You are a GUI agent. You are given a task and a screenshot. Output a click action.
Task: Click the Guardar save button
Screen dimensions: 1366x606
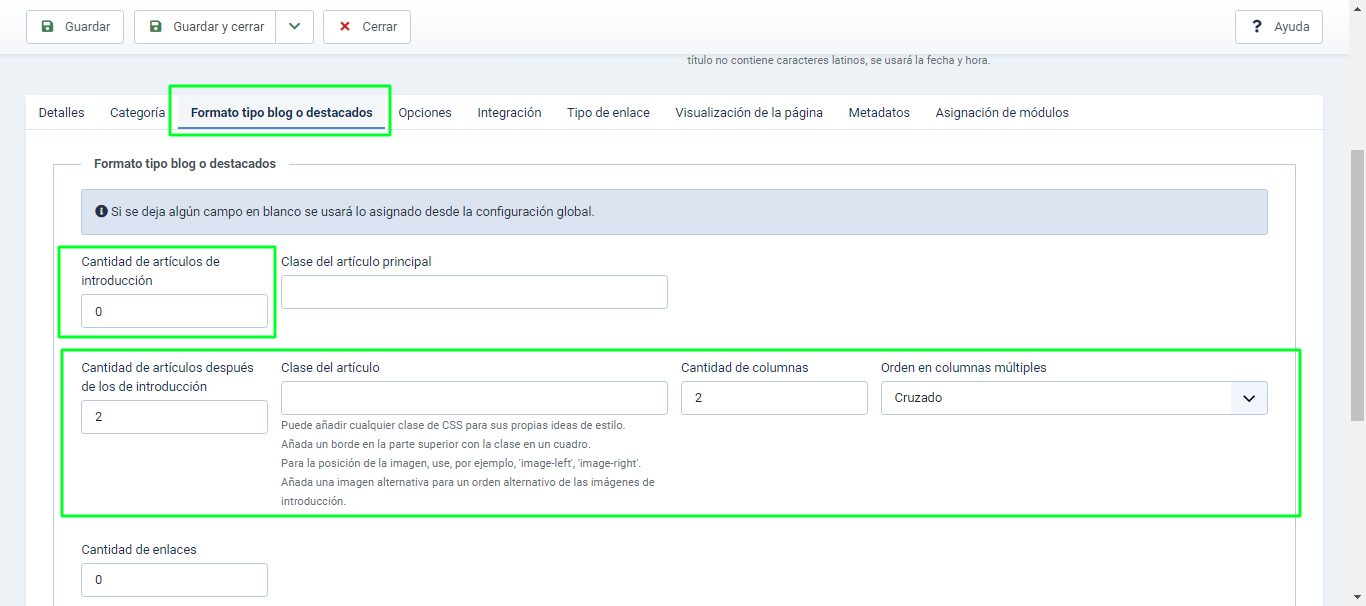coord(75,27)
